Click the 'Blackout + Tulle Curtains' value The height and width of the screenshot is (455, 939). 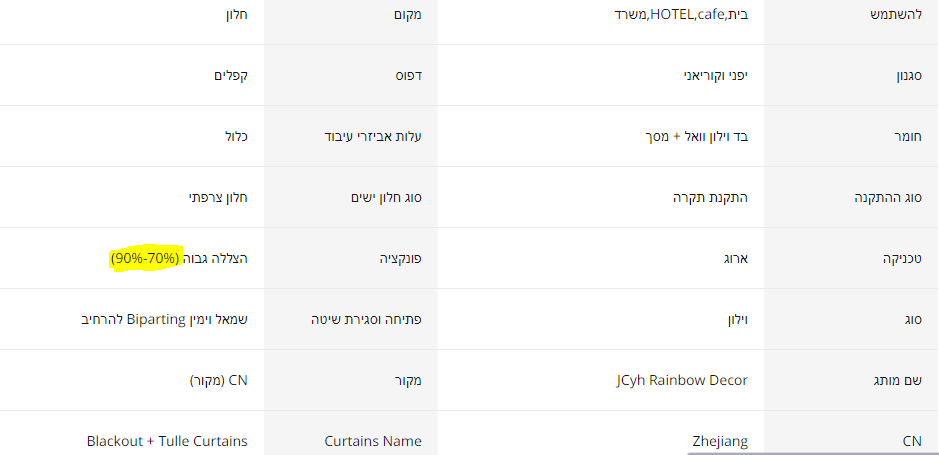tap(167, 441)
